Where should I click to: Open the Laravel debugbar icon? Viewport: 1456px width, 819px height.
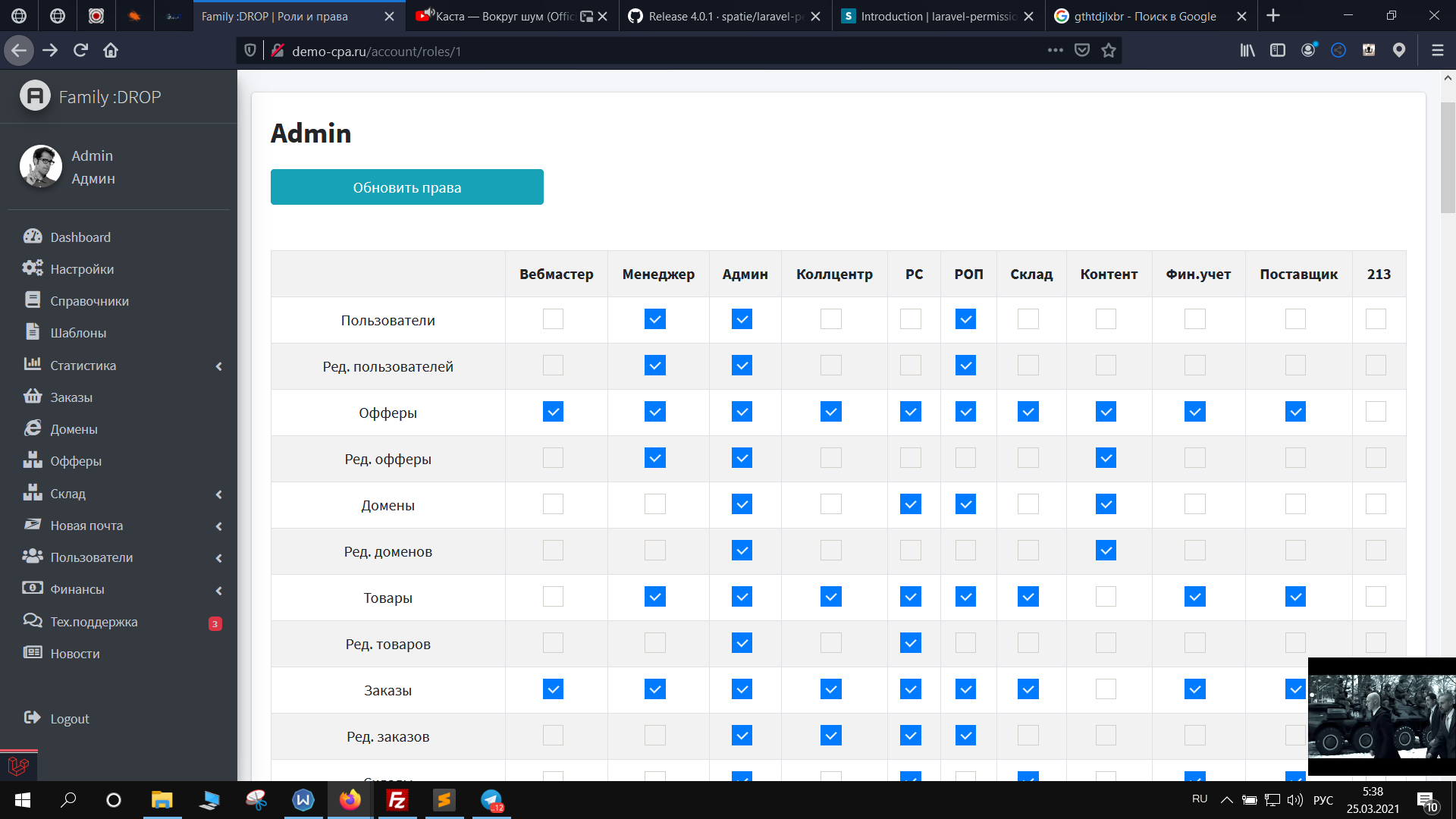coord(18,766)
